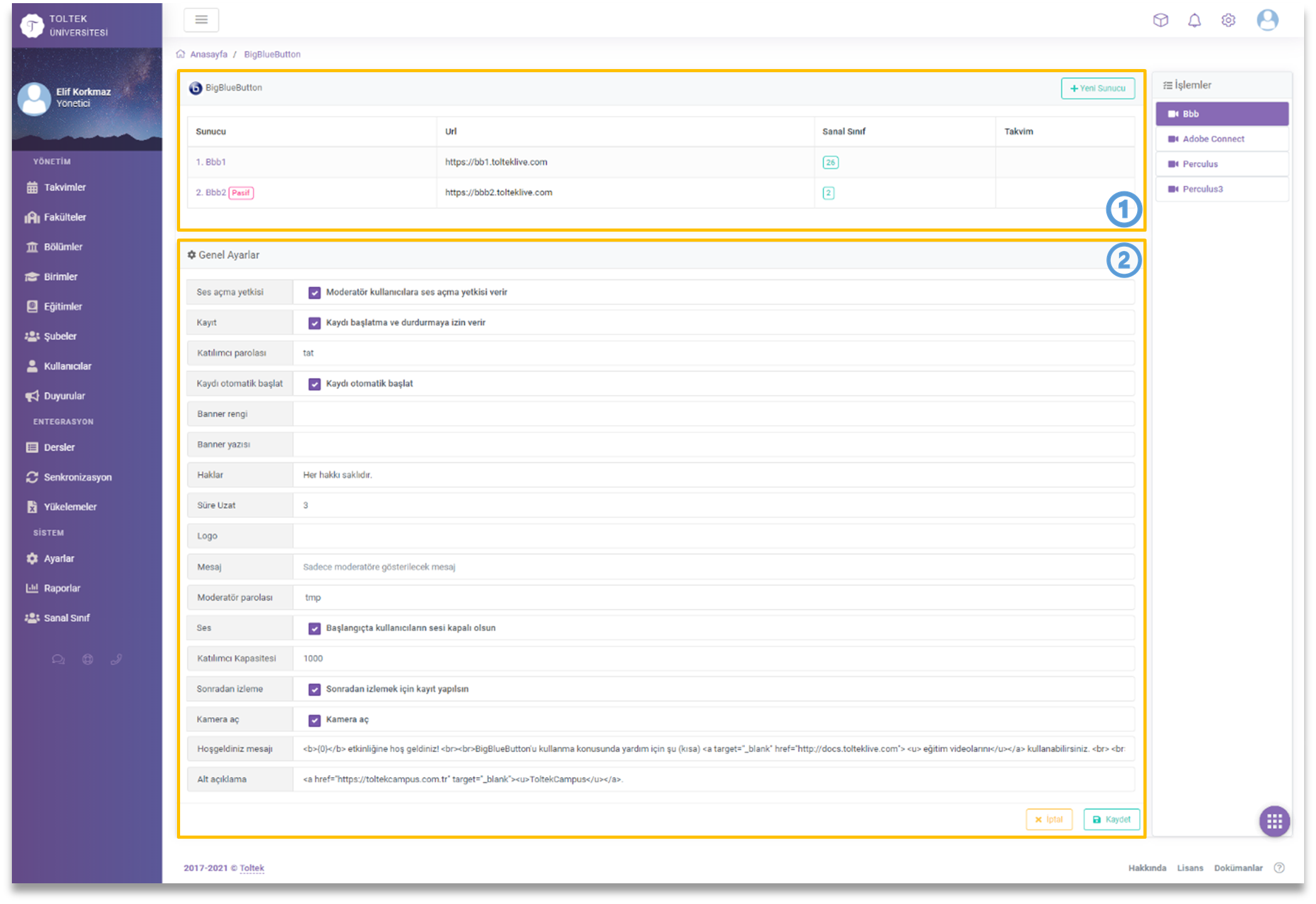Image resolution: width=1316 pixels, height=904 pixels.
Task: Click the globe icon in sidebar bottom
Action: [88, 659]
